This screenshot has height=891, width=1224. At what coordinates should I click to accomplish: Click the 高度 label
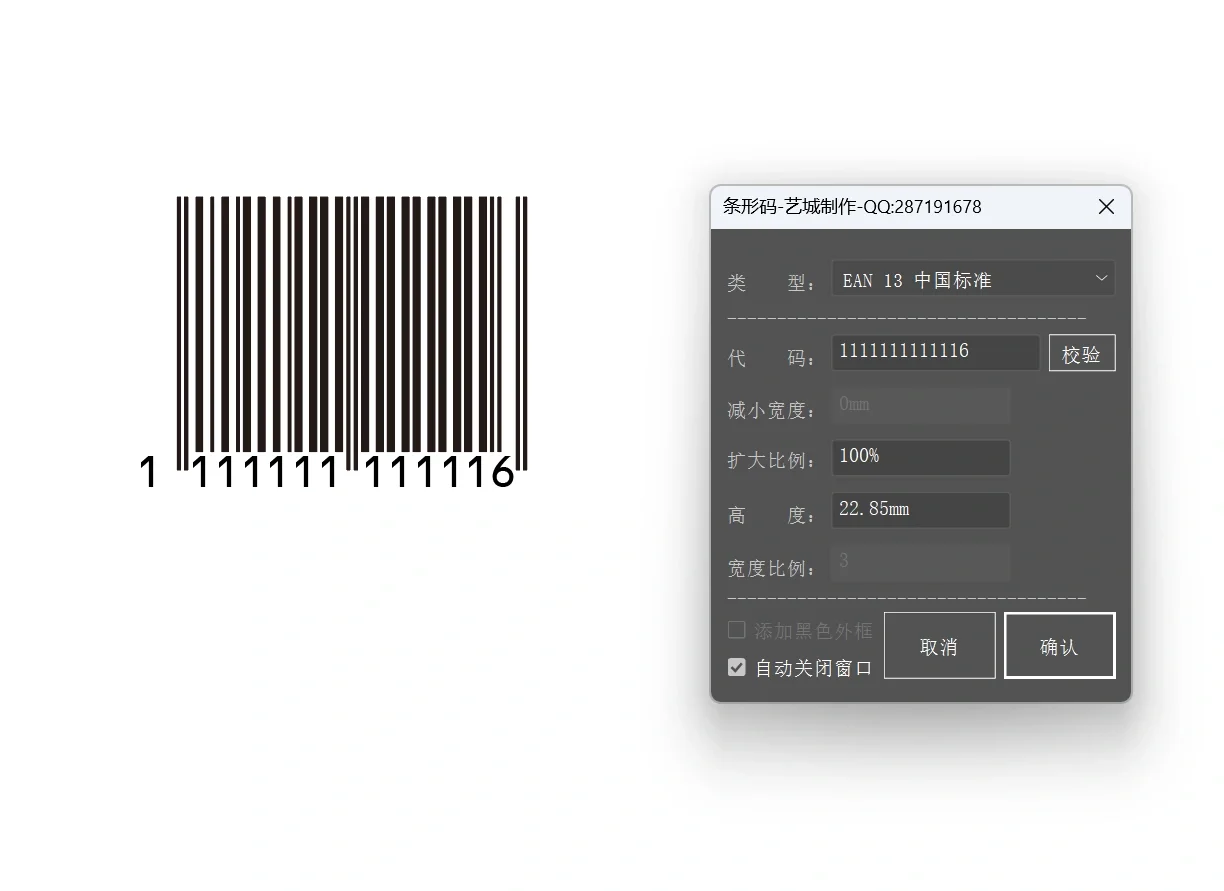[x=772, y=516]
